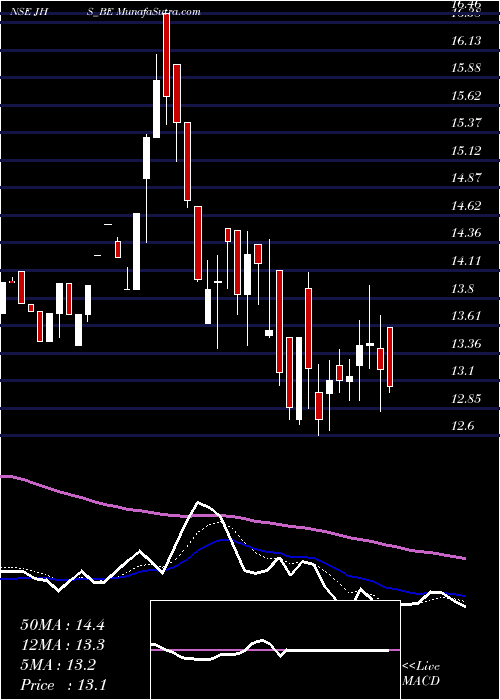Click the tallest red candle at chart peak
The image size is (500, 700).
tap(167, 55)
